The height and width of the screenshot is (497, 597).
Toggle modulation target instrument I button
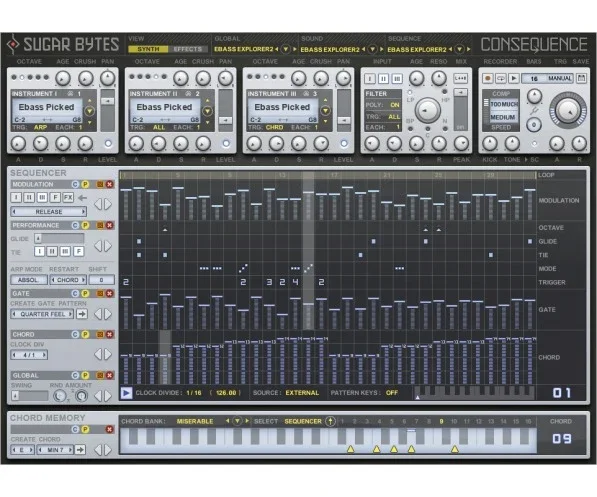coord(16,197)
